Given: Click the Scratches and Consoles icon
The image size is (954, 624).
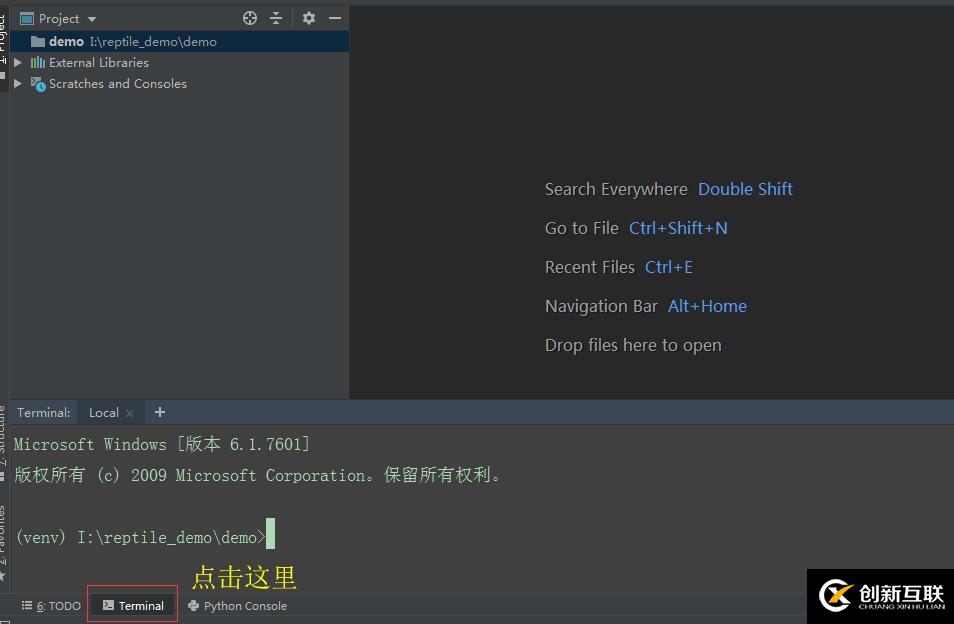Looking at the screenshot, I should 38,84.
